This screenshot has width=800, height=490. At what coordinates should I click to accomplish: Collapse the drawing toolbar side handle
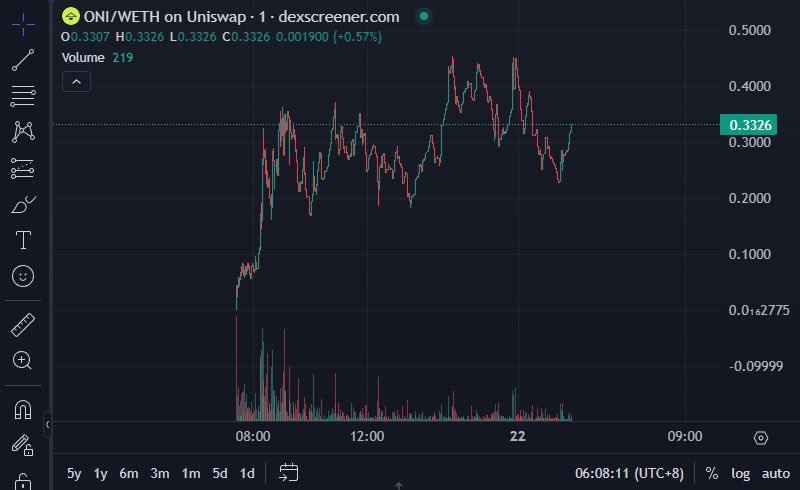(x=47, y=424)
